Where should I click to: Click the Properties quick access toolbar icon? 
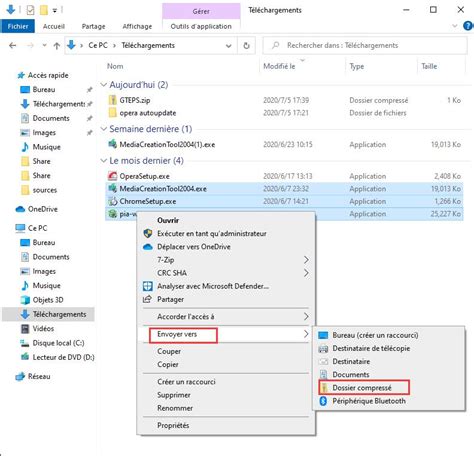point(30,10)
